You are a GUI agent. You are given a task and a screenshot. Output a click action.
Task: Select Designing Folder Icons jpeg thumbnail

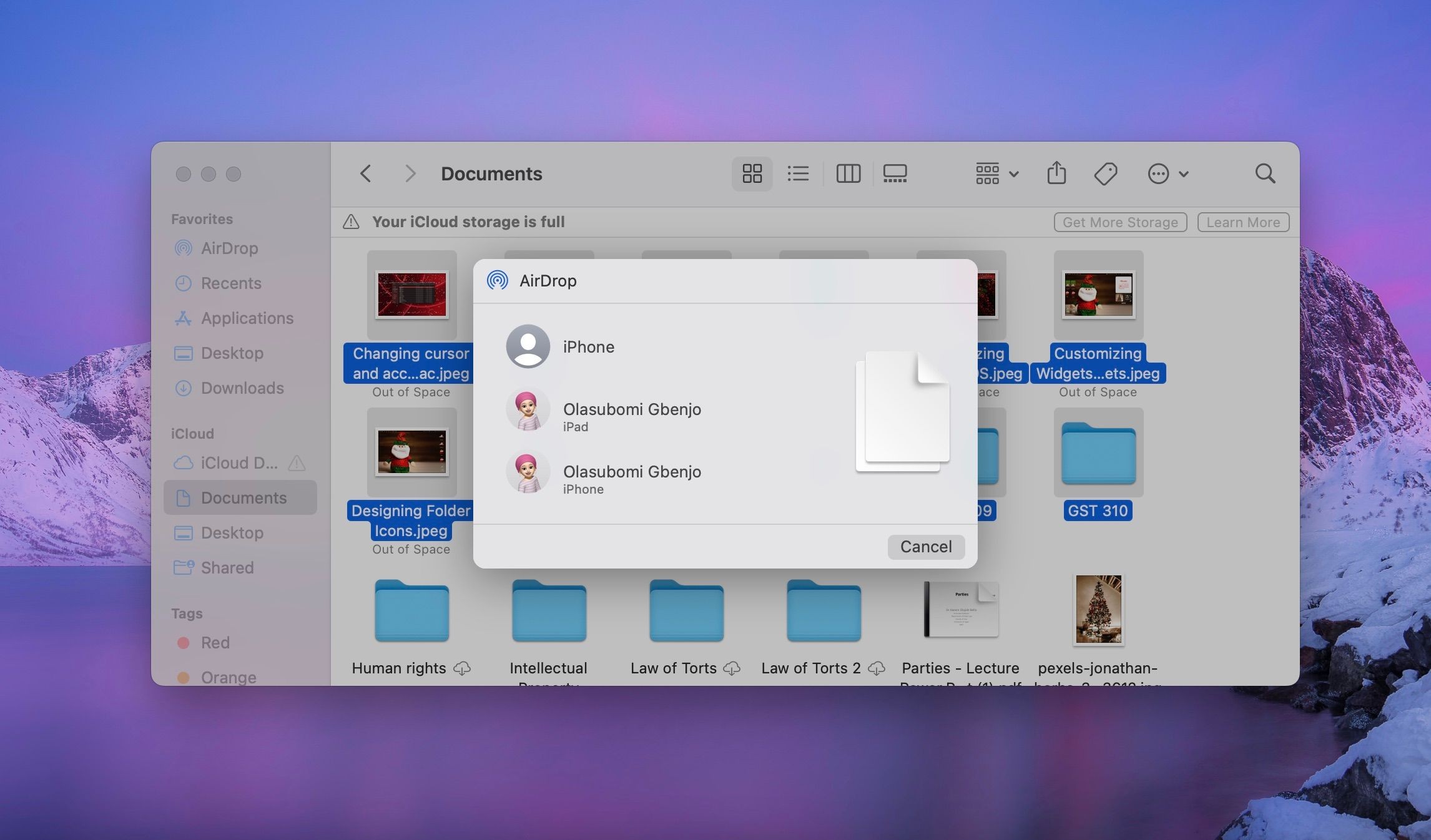[411, 452]
